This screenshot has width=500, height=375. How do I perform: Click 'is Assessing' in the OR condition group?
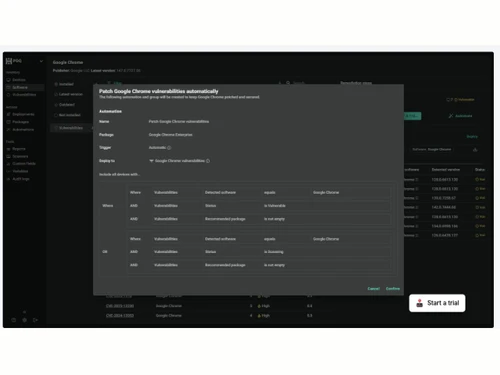274,252
